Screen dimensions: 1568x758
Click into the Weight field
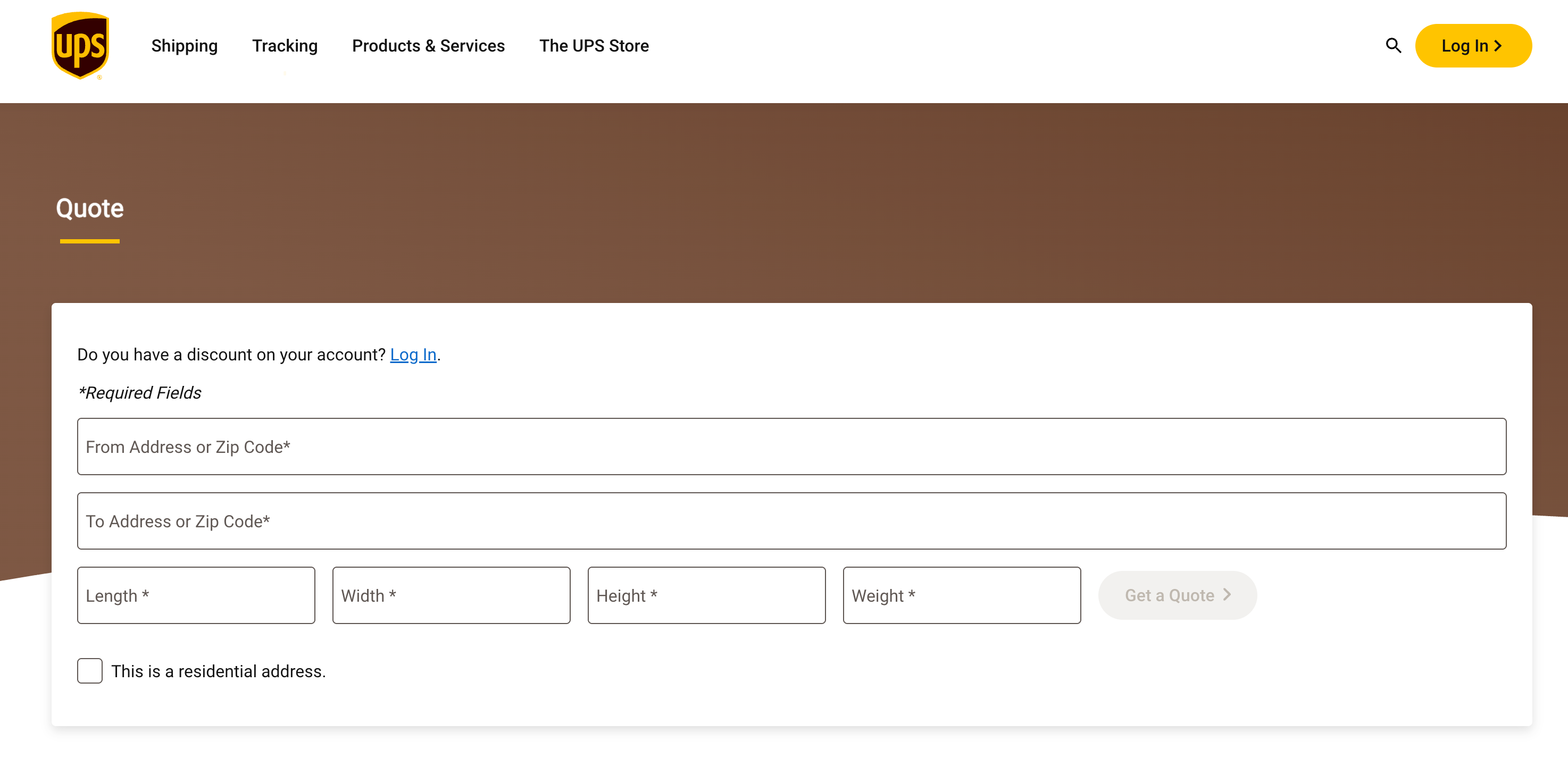pos(962,595)
